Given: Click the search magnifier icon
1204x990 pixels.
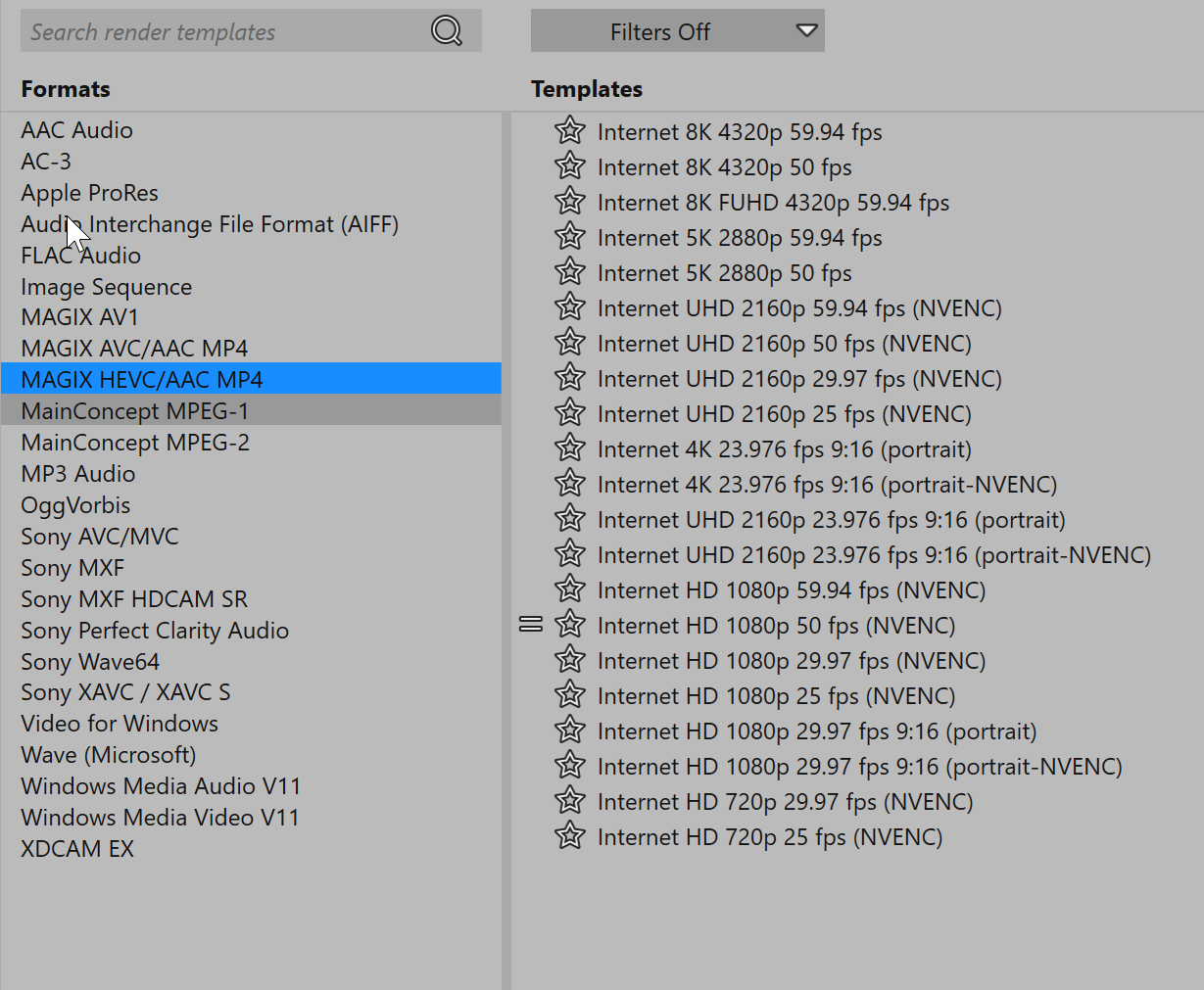Looking at the screenshot, I should (x=446, y=31).
